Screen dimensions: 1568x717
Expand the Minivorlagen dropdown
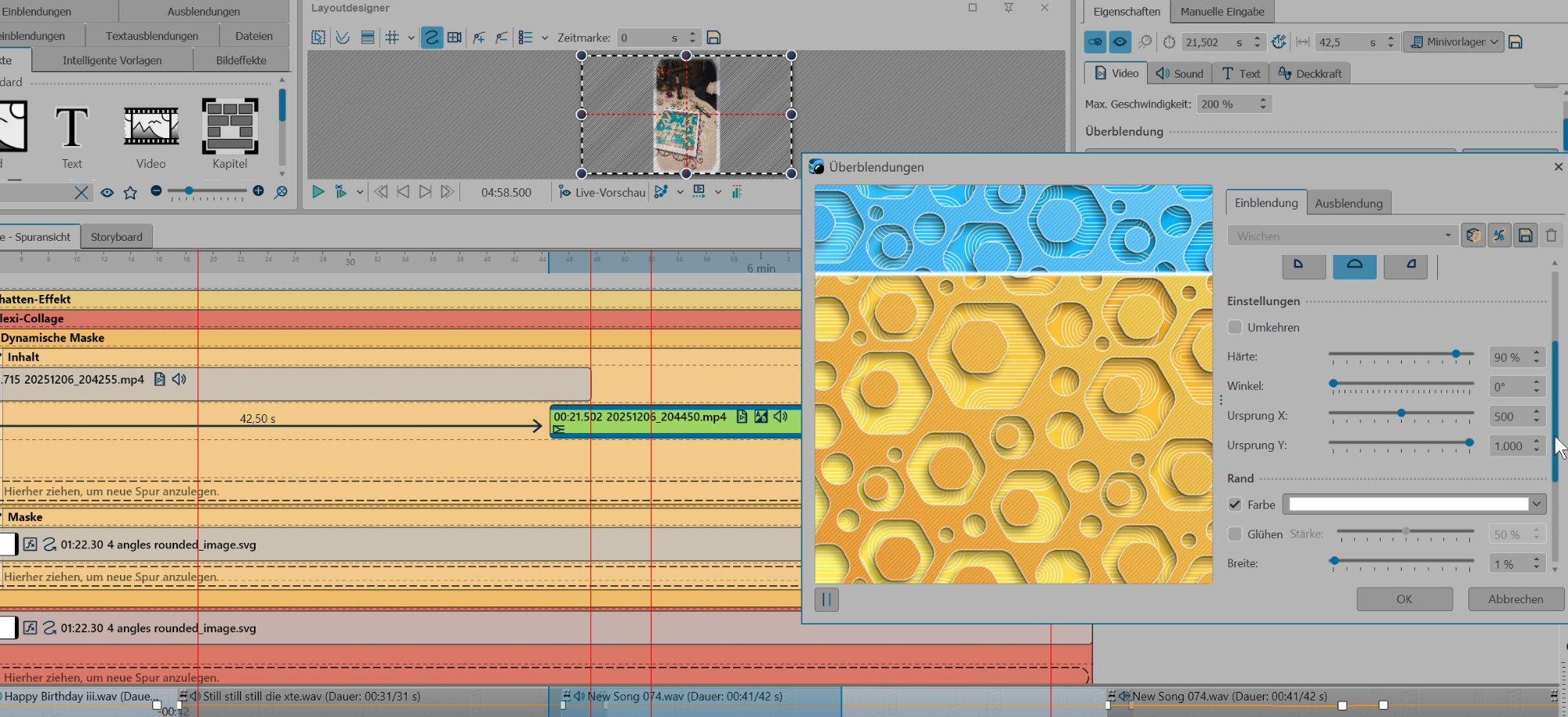tap(1454, 42)
